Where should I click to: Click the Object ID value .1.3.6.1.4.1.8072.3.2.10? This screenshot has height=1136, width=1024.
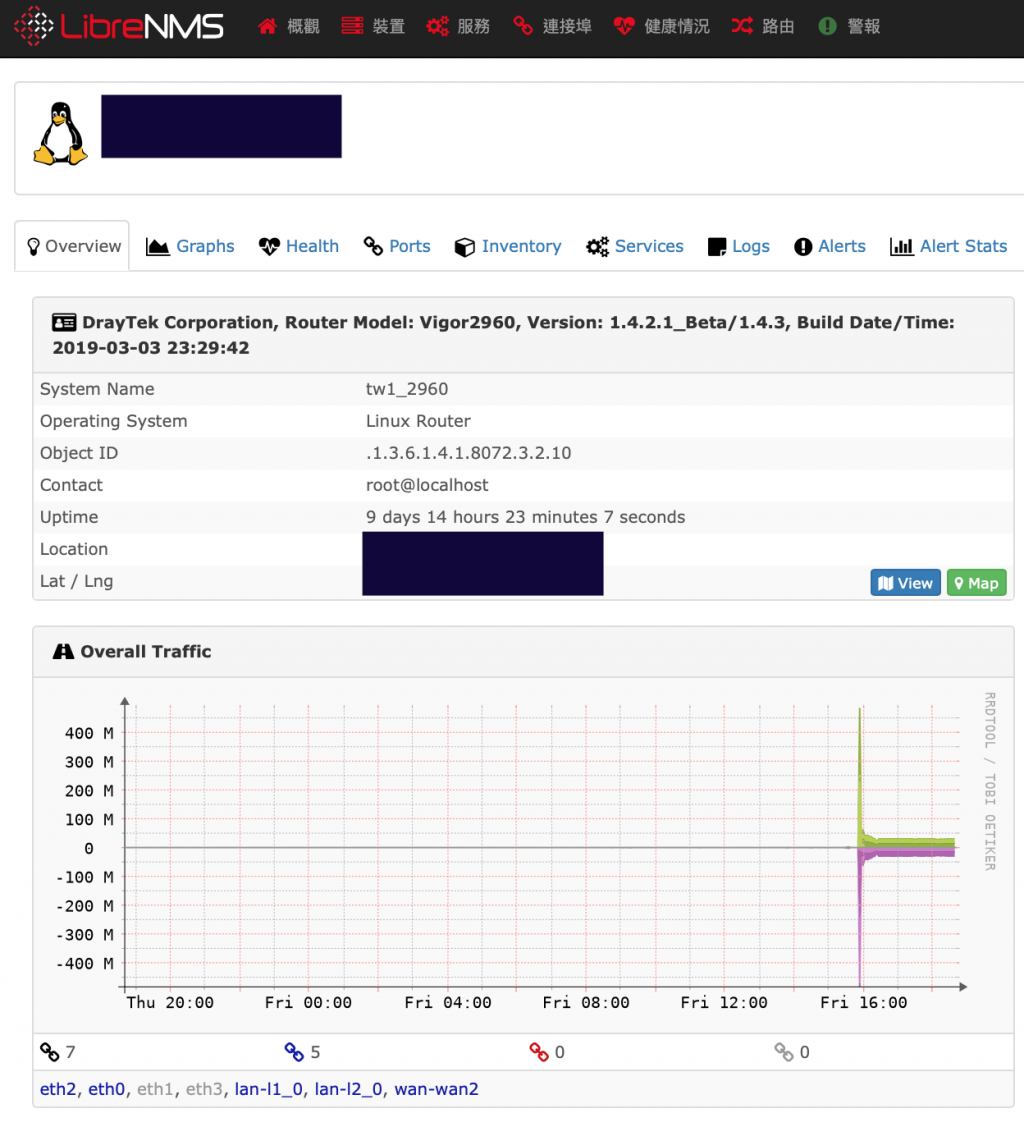[468, 453]
